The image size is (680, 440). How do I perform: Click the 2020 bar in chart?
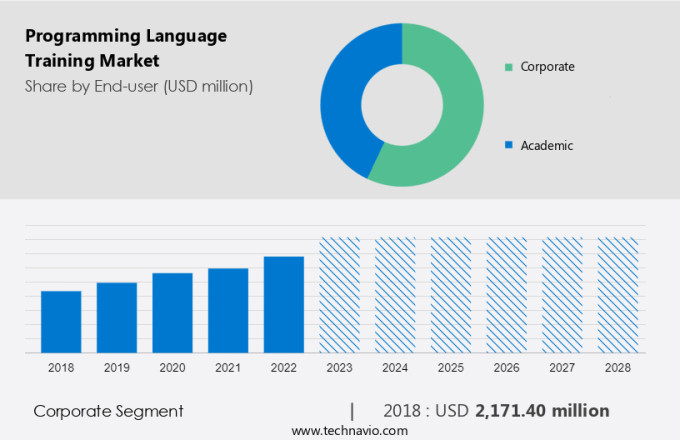click(x=172, y=312)
